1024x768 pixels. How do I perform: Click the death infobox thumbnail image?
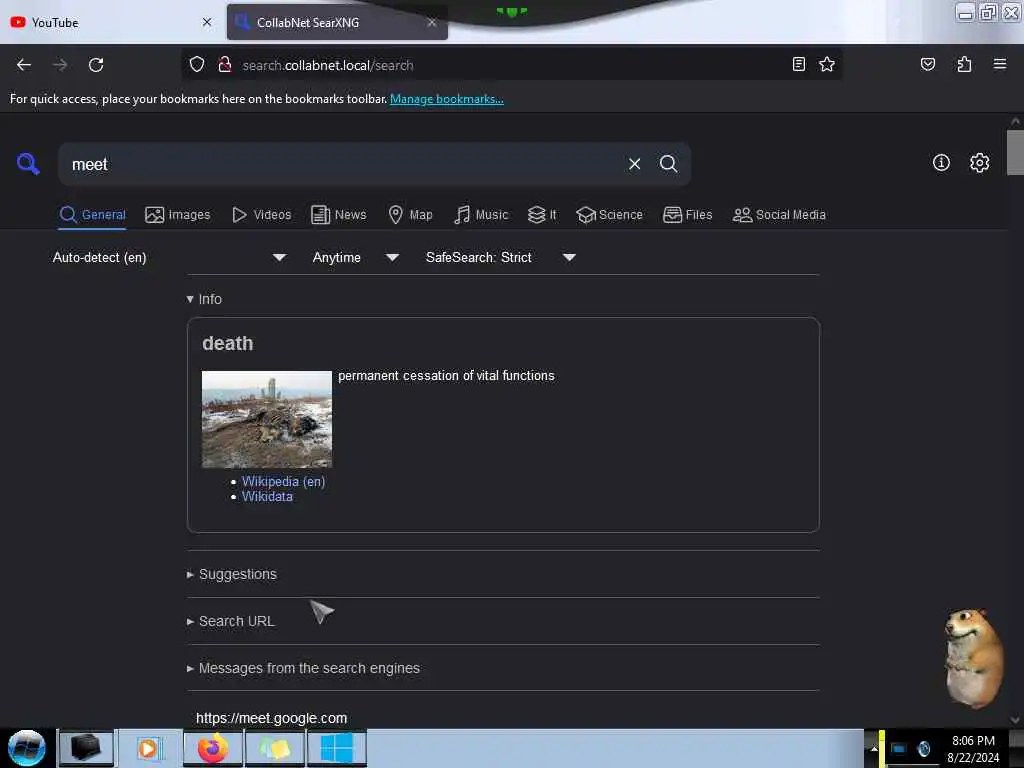[x=266, y=419]
